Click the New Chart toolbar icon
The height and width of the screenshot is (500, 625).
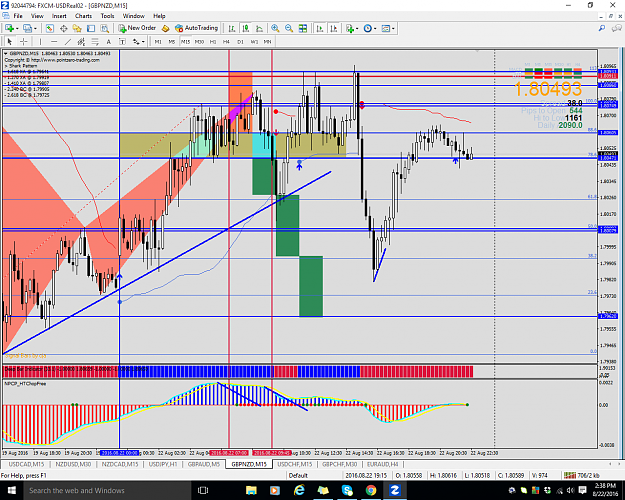click(x=10, y=28)
